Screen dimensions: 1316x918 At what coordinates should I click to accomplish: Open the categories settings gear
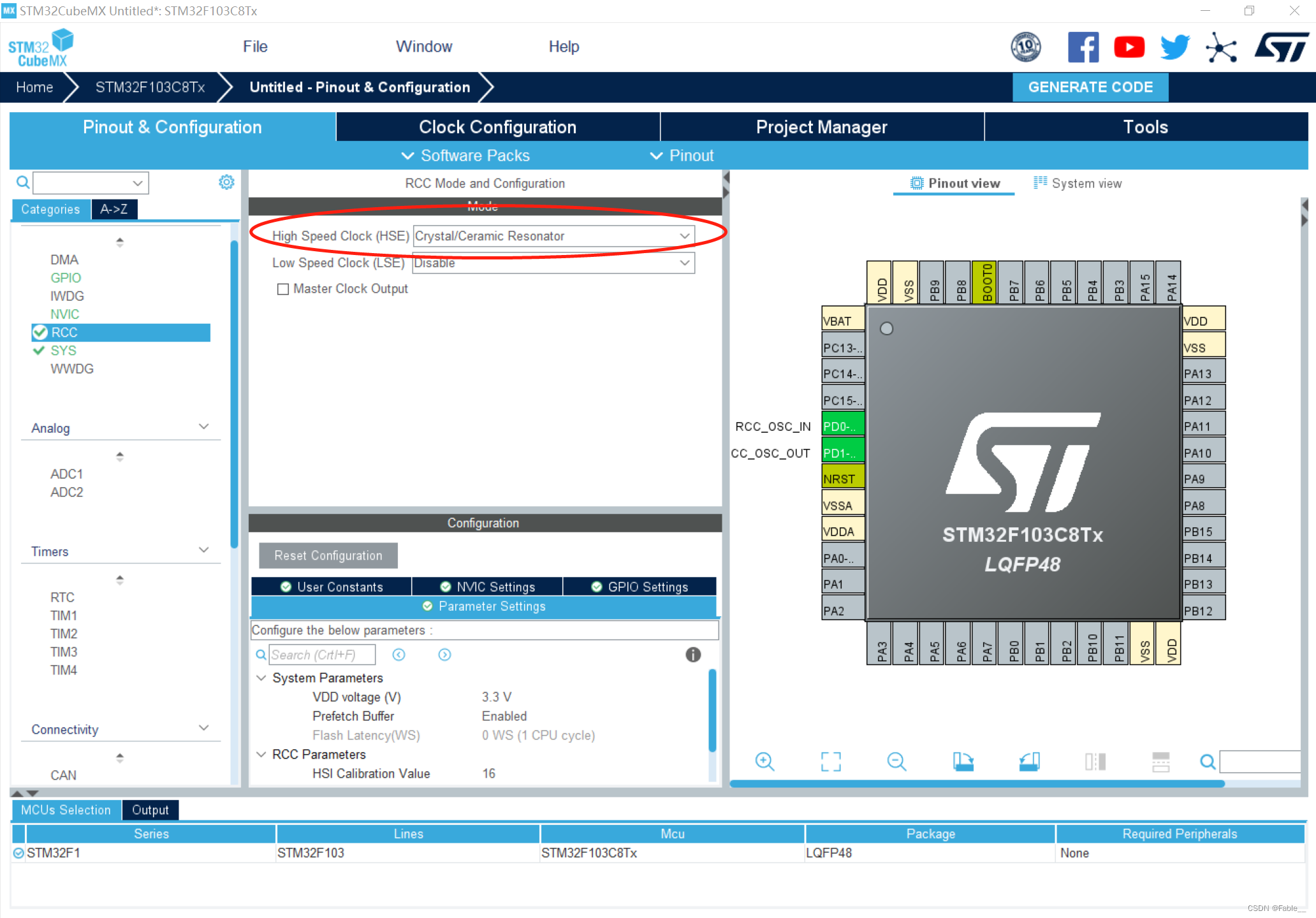tap(226, 182)
